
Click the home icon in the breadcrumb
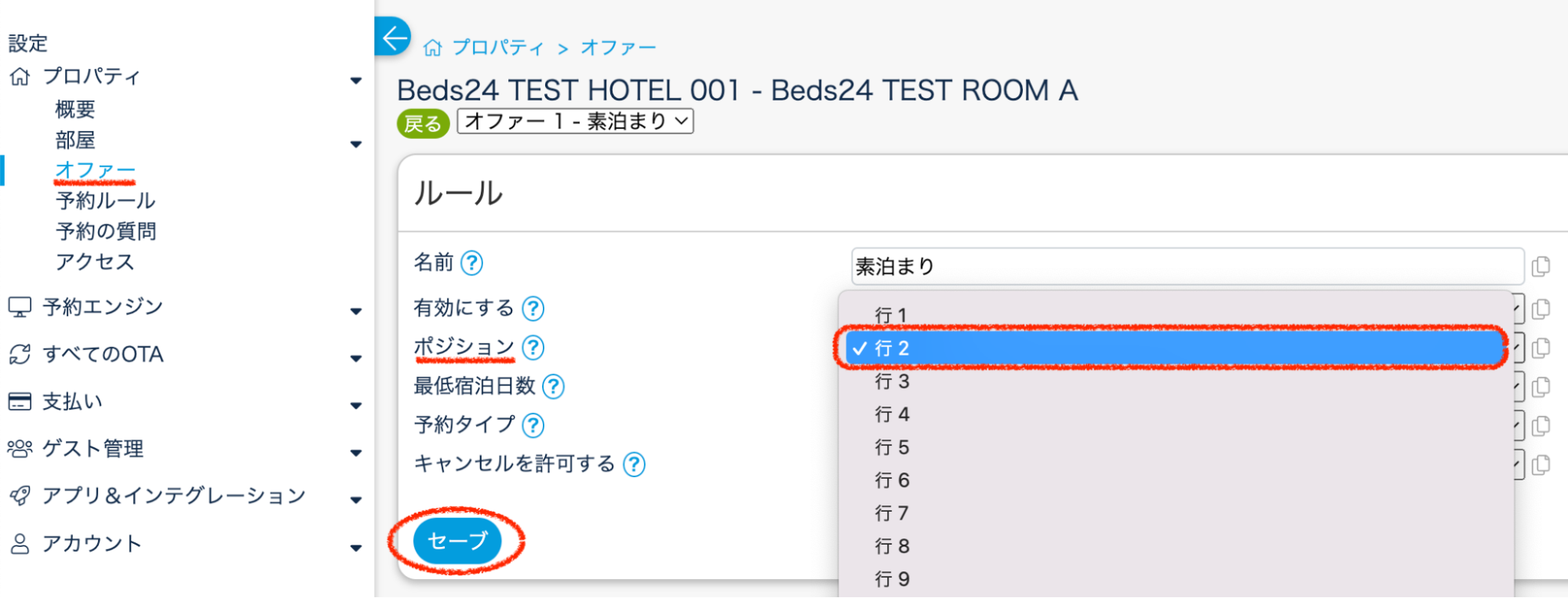tap(432, 49)
